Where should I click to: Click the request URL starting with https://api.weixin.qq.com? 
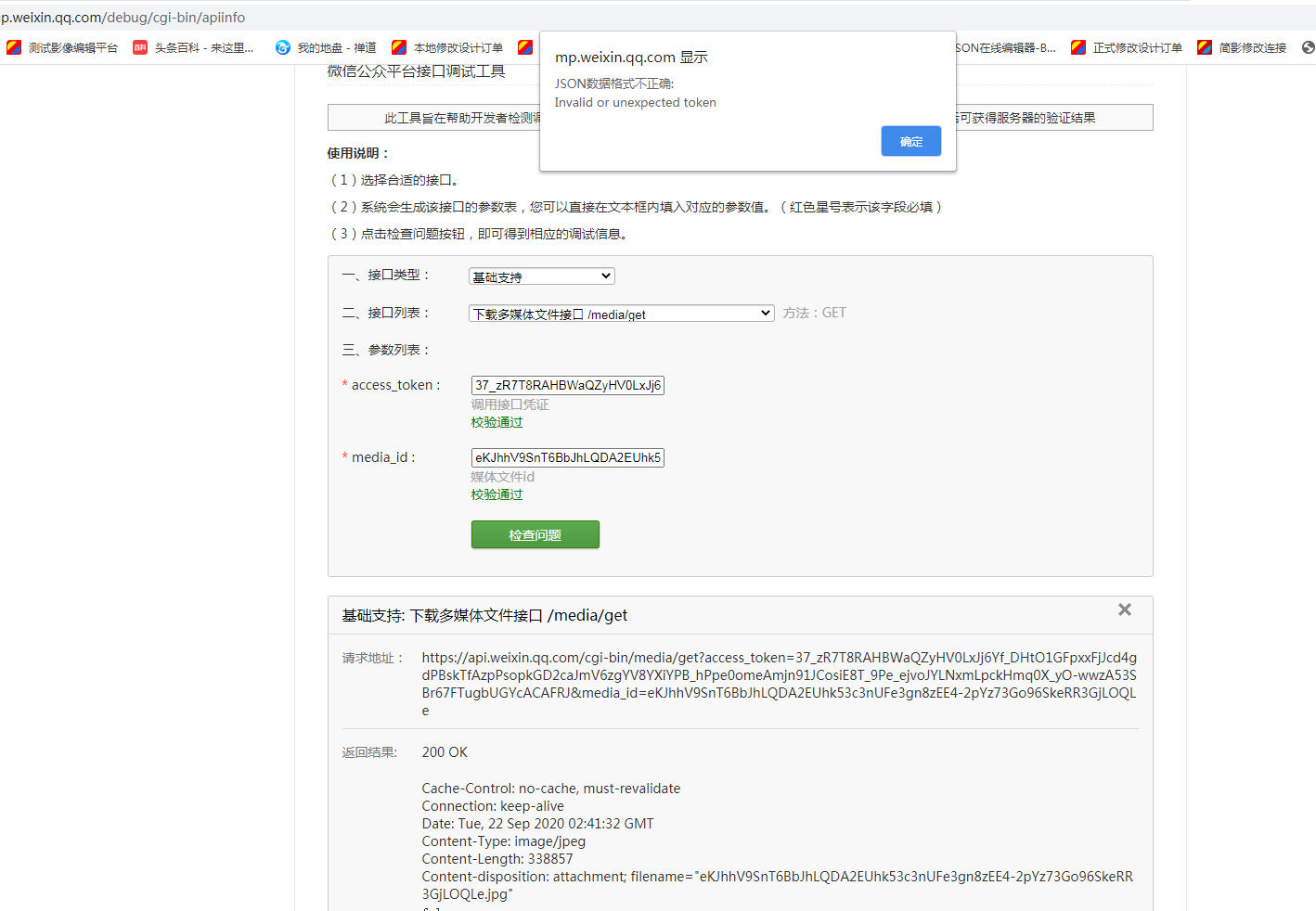780,684
